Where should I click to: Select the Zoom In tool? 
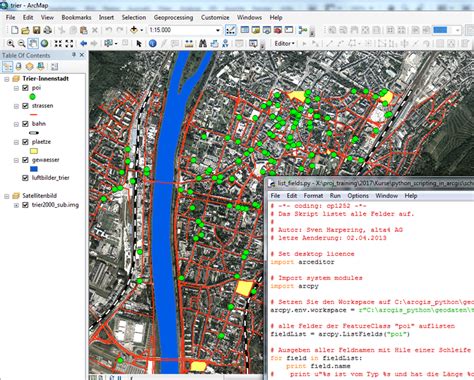point(11,43)
